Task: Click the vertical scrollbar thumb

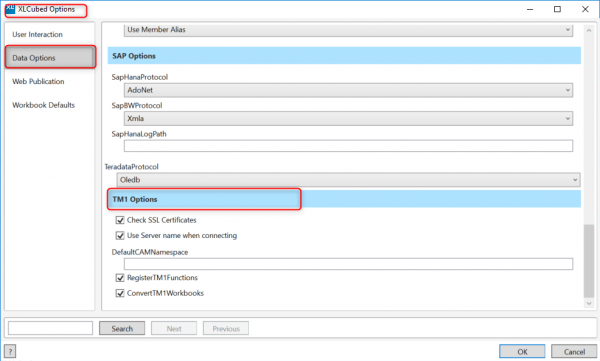Action: click(x=589, y=261)
